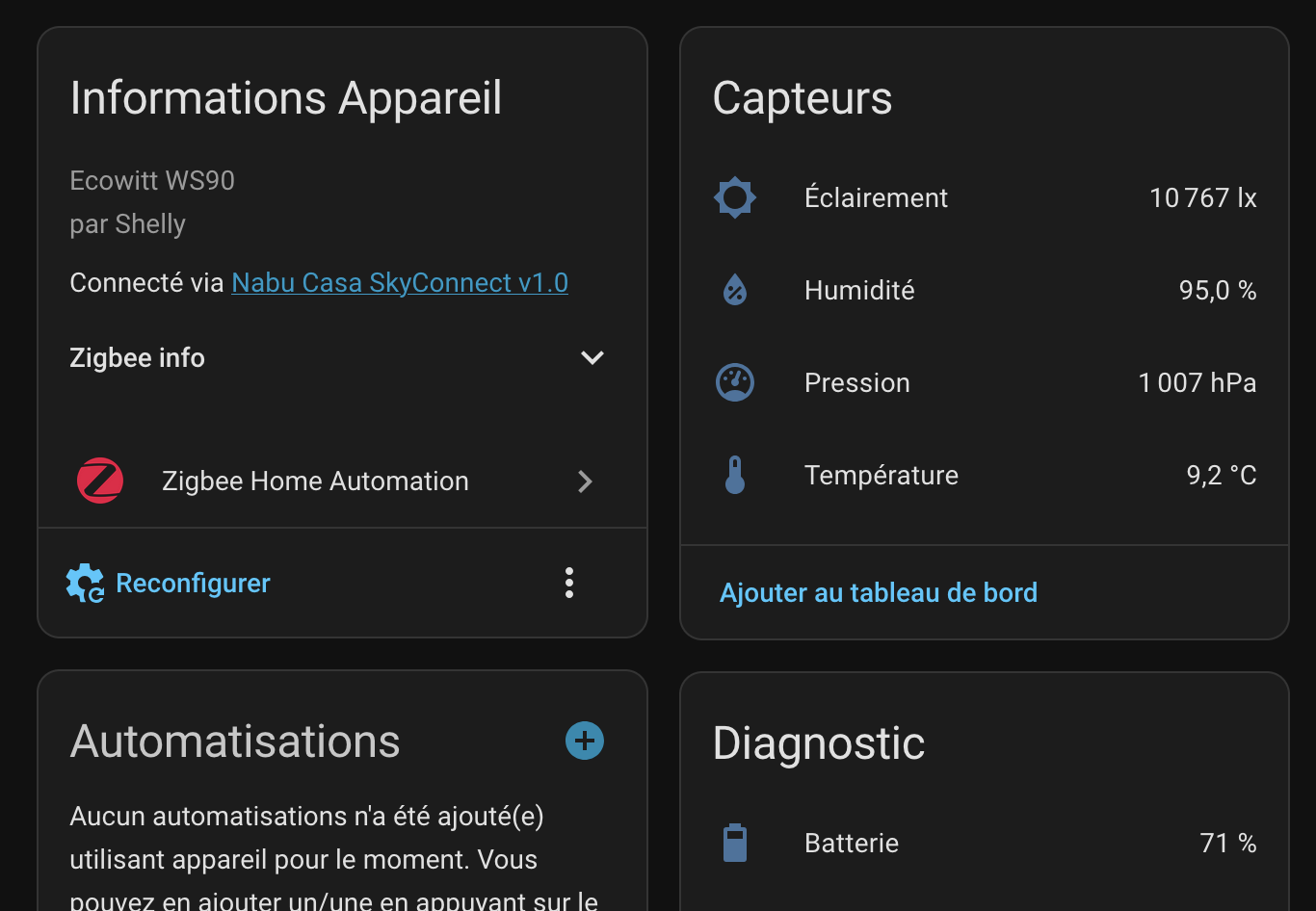Screen dimensions: 1316x911
Task: Select the Température 9,2 °C reading
Action: click(1221, 475)
